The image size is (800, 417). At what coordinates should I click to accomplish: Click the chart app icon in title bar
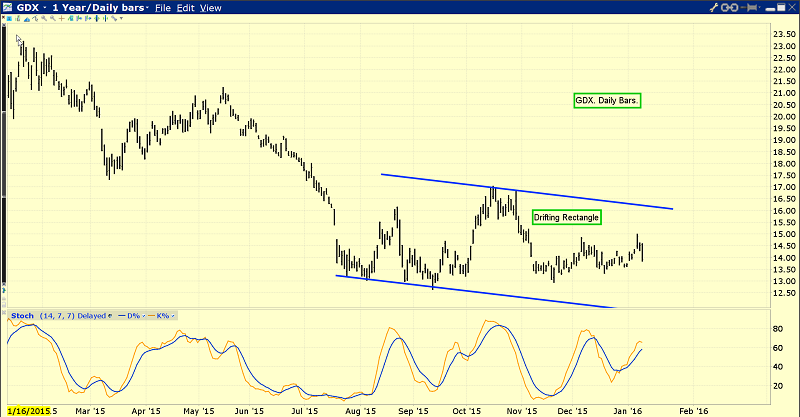[6, 8]
